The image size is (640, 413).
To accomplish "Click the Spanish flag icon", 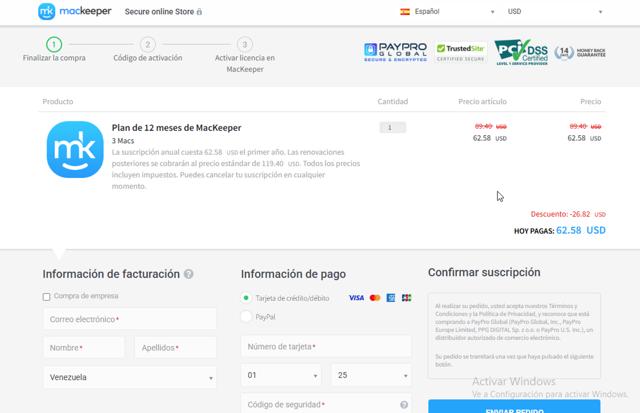I will 405,12.
